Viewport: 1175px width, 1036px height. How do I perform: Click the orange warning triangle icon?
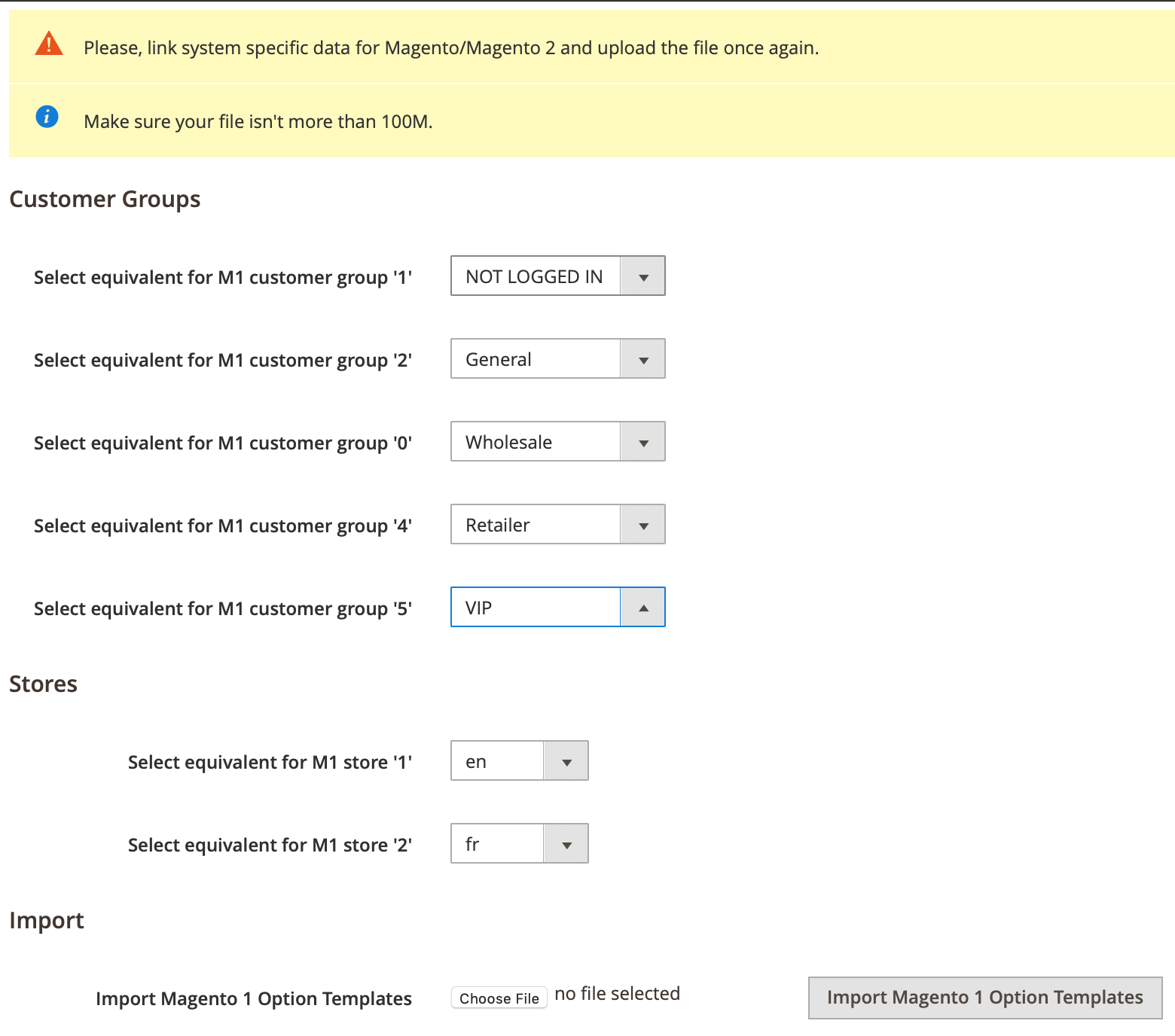tap(49, 44)
